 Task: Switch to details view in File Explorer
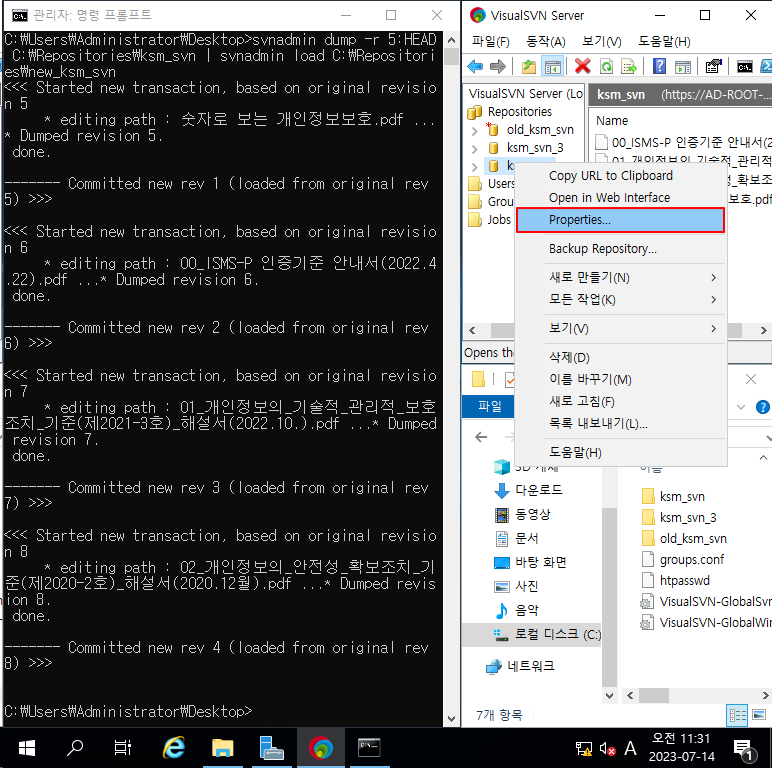pos(737,715)
